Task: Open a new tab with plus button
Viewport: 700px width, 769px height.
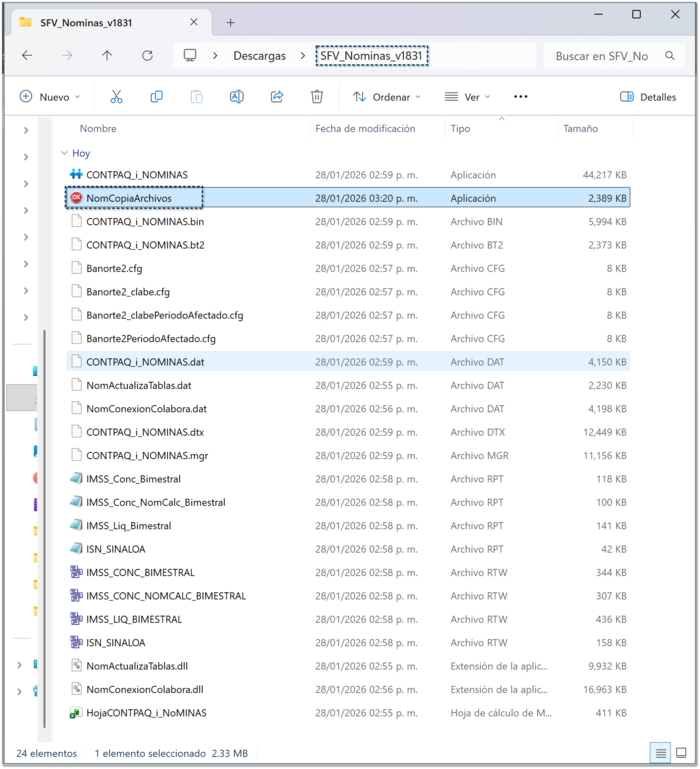Action: tap(230, 22)
